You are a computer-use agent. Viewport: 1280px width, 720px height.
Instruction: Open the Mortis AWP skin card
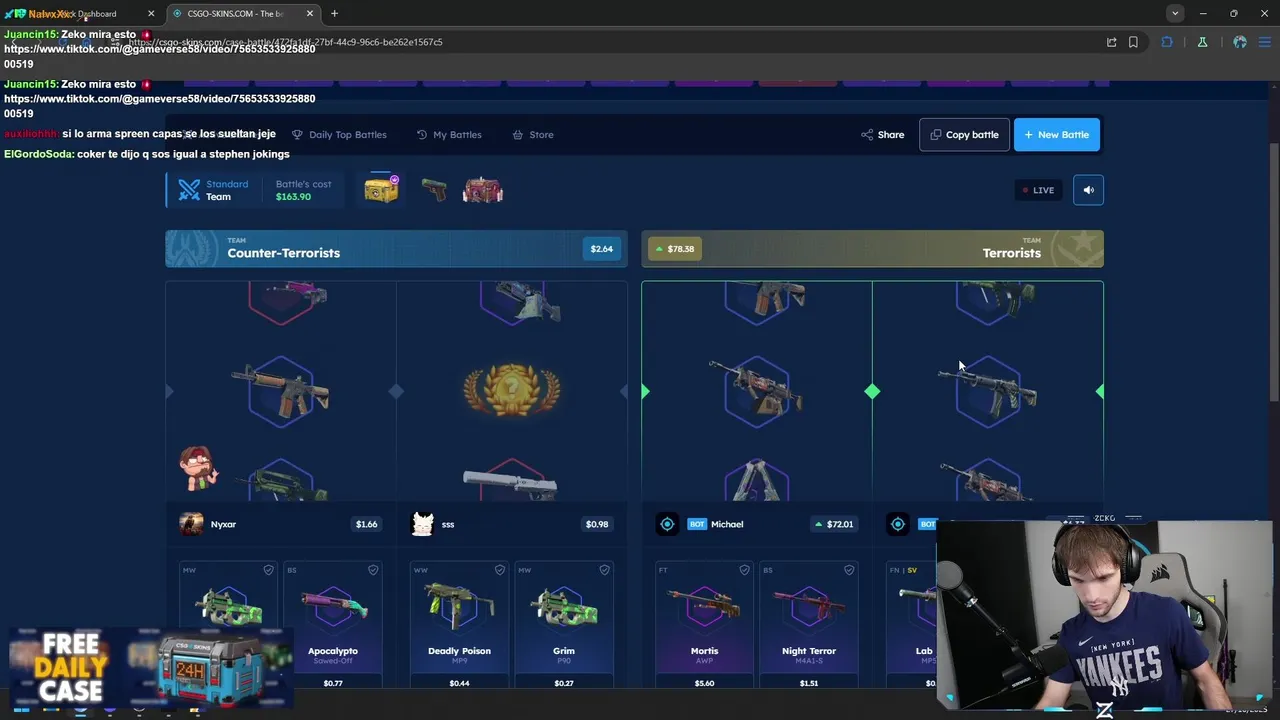pos(704,625)
